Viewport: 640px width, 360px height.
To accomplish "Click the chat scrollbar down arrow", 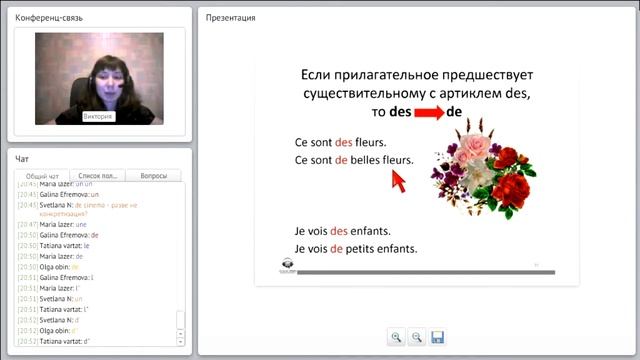I will [180, 342].
